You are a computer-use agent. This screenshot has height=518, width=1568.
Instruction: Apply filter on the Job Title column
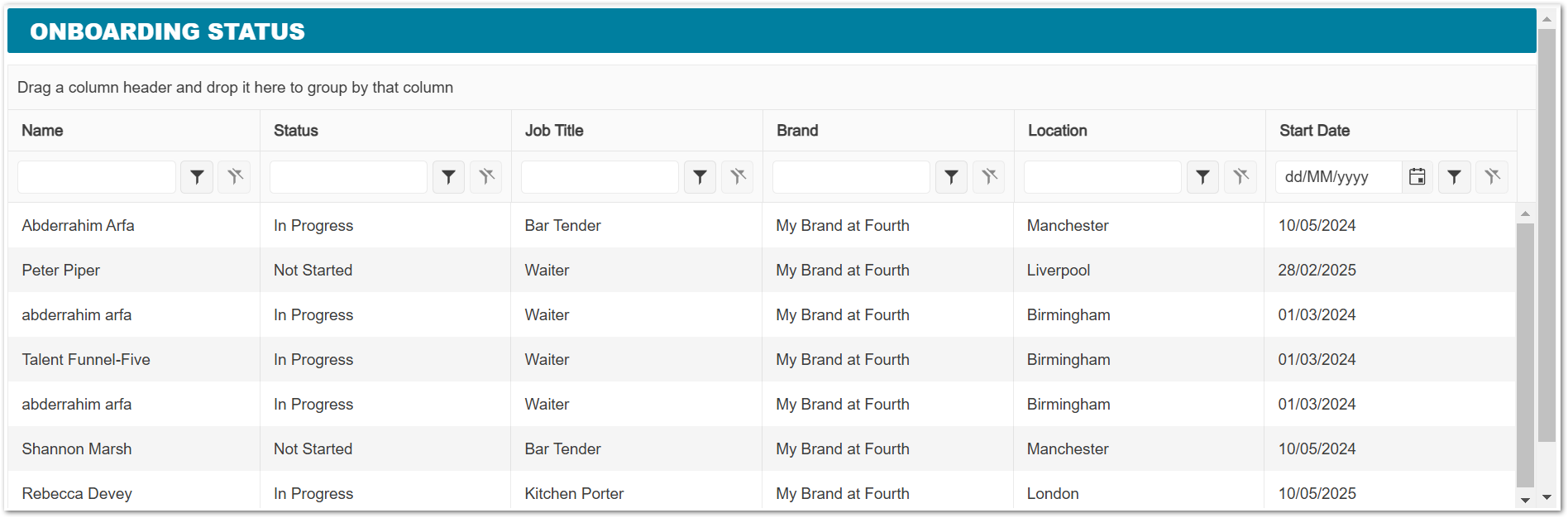[x=700, y=177]
